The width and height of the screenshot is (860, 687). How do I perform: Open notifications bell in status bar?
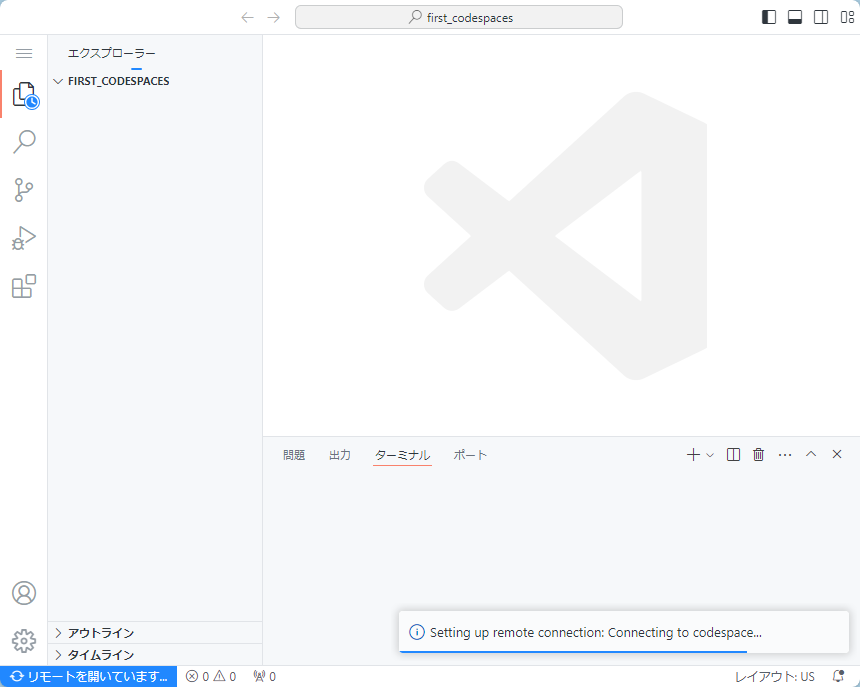pos(838,676)
